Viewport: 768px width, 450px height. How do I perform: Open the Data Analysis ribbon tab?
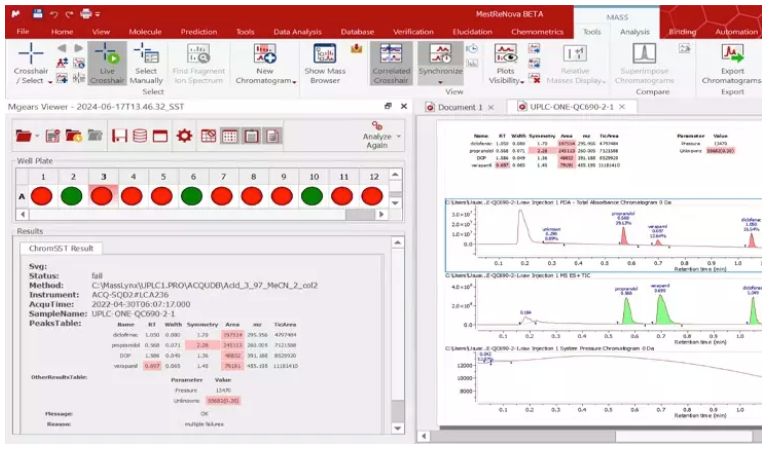(x=297, y=31)
